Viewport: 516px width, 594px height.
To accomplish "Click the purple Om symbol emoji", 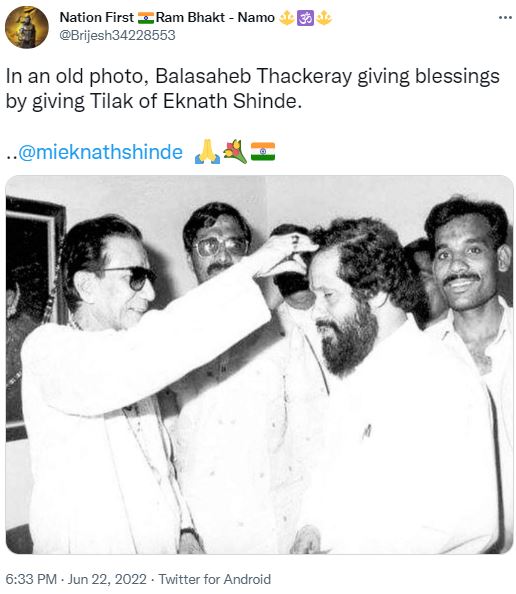I will coord(305,18).
